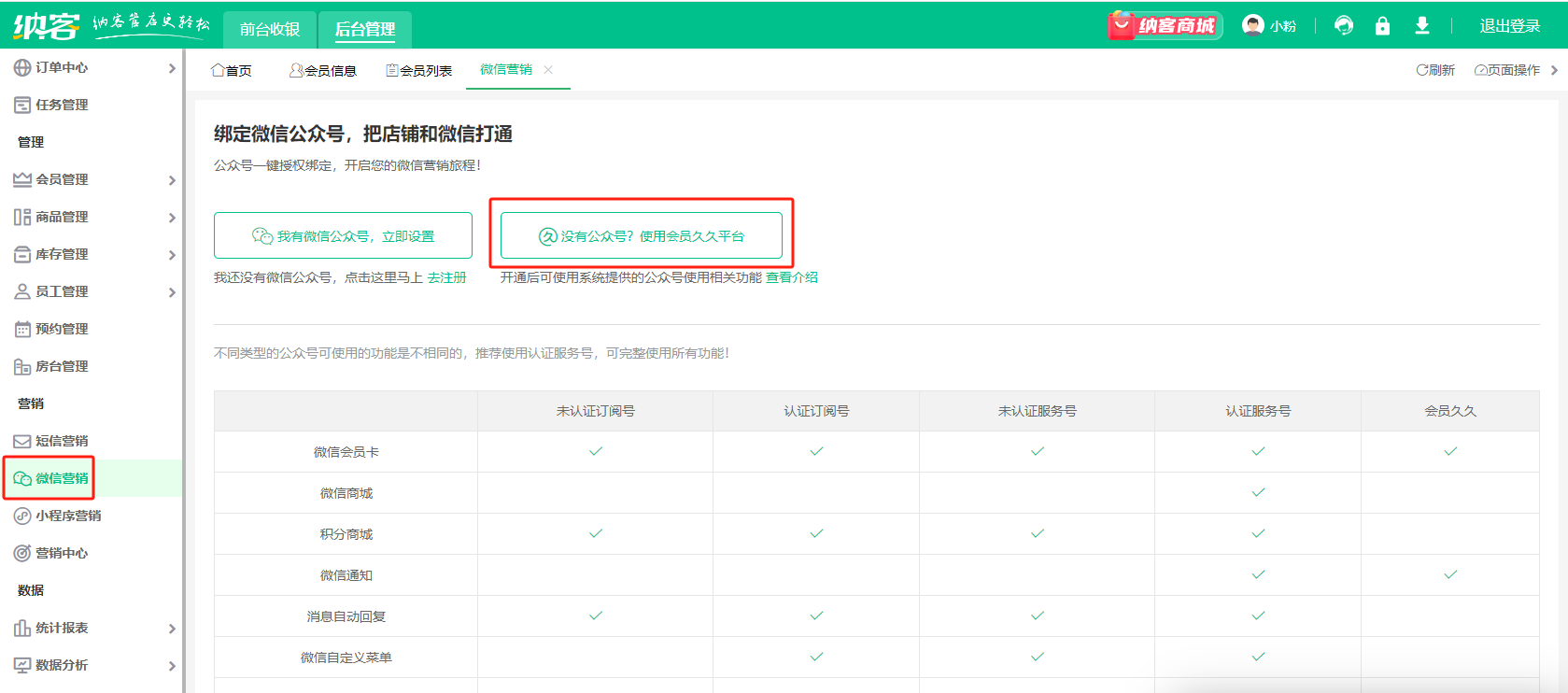Click 没有公众号？使用会员久久平台 button
This screenshot has width=1568, height=693.
tap(642, 235)
